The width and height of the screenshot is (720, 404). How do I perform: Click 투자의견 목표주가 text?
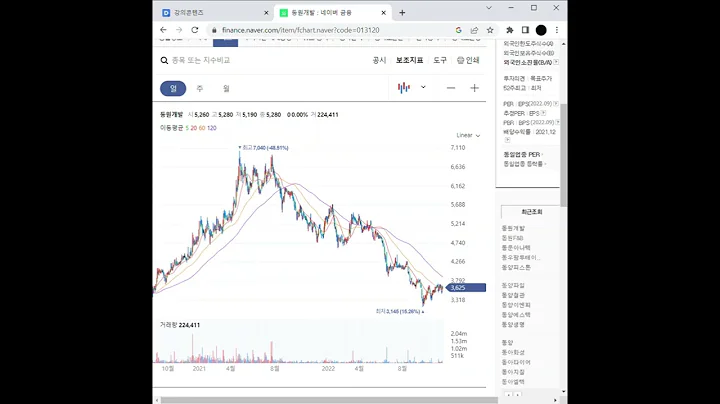[528, 79]
